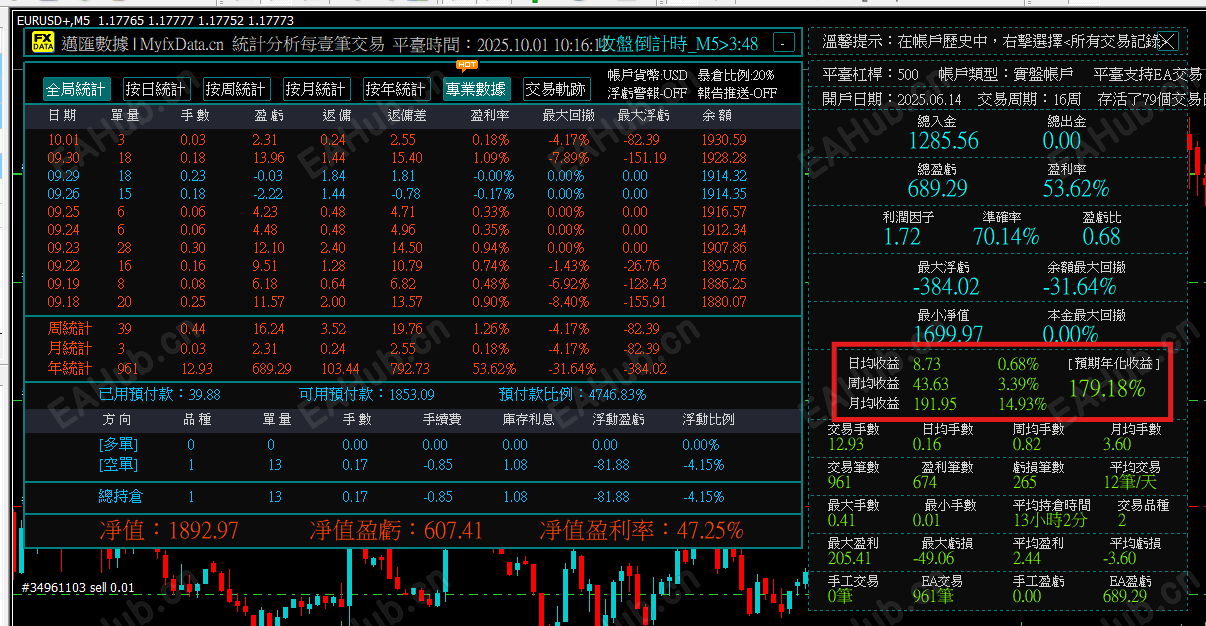Click the 年統計 summary row label
Viewport: 1206px width, 626px height.
pyautogui.click(x=70, y=369)
